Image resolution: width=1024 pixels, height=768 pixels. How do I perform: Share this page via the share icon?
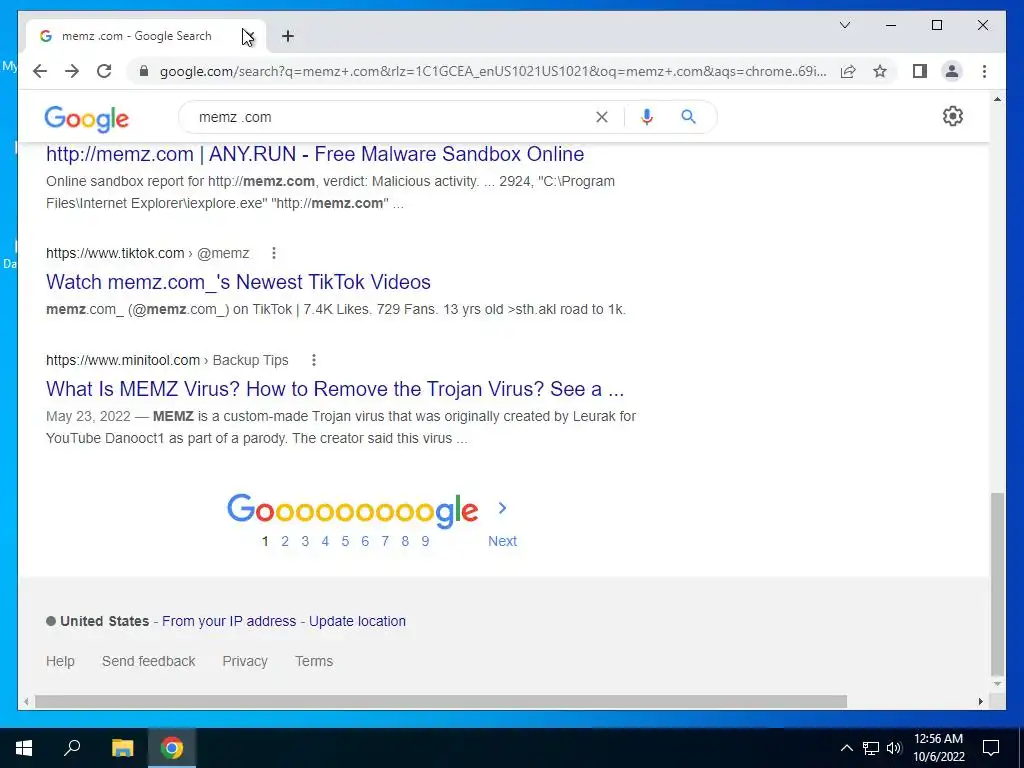(x=848, y=71)
